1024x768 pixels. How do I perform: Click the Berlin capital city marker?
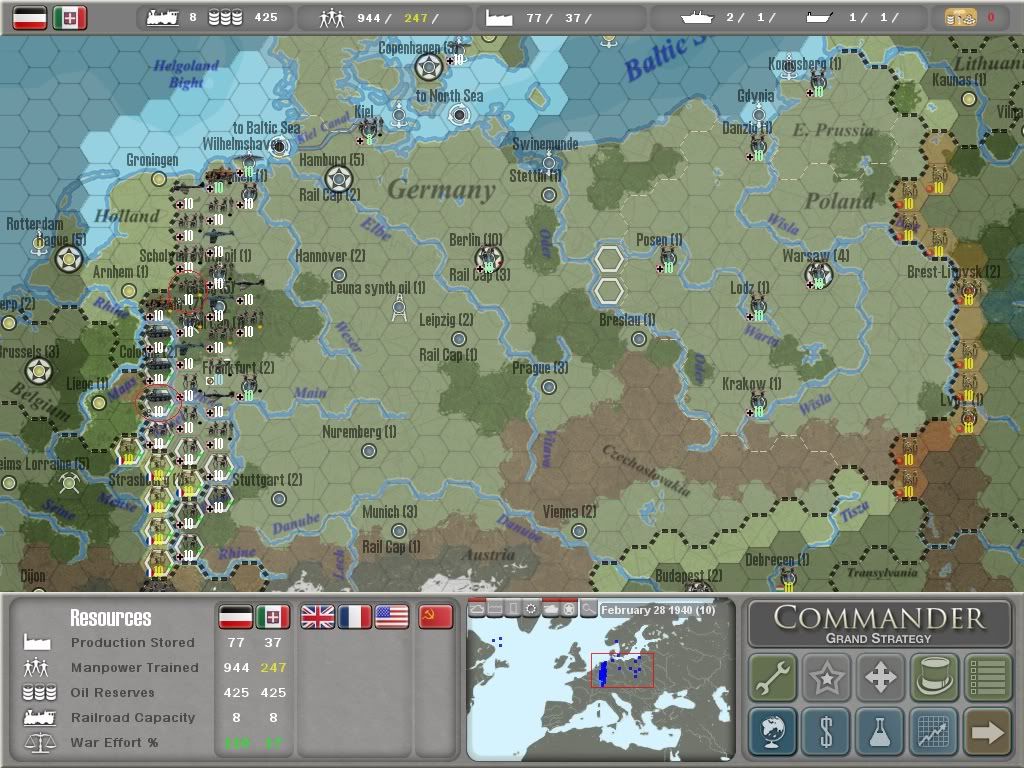tap(488, 260)
